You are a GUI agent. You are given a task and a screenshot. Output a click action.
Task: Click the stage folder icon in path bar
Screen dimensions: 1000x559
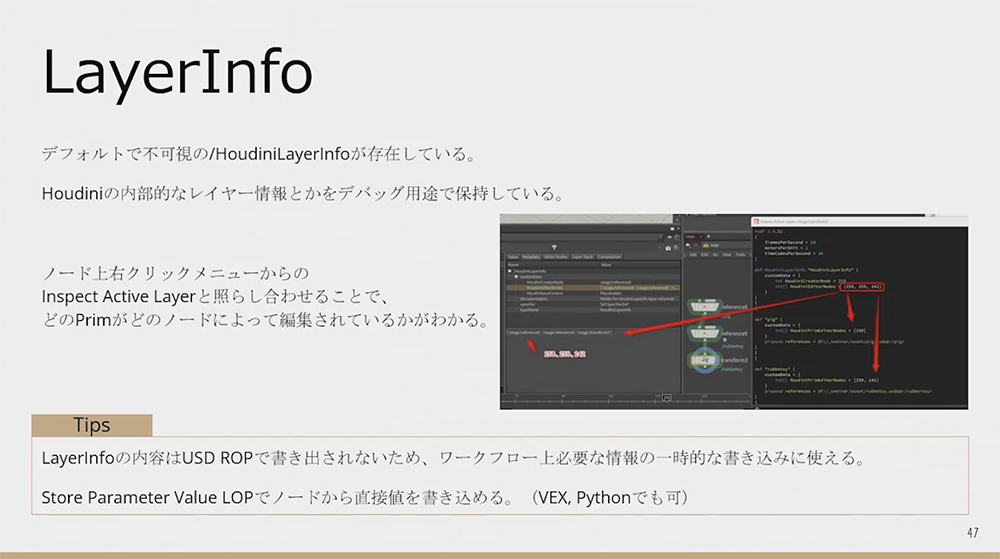706,245
